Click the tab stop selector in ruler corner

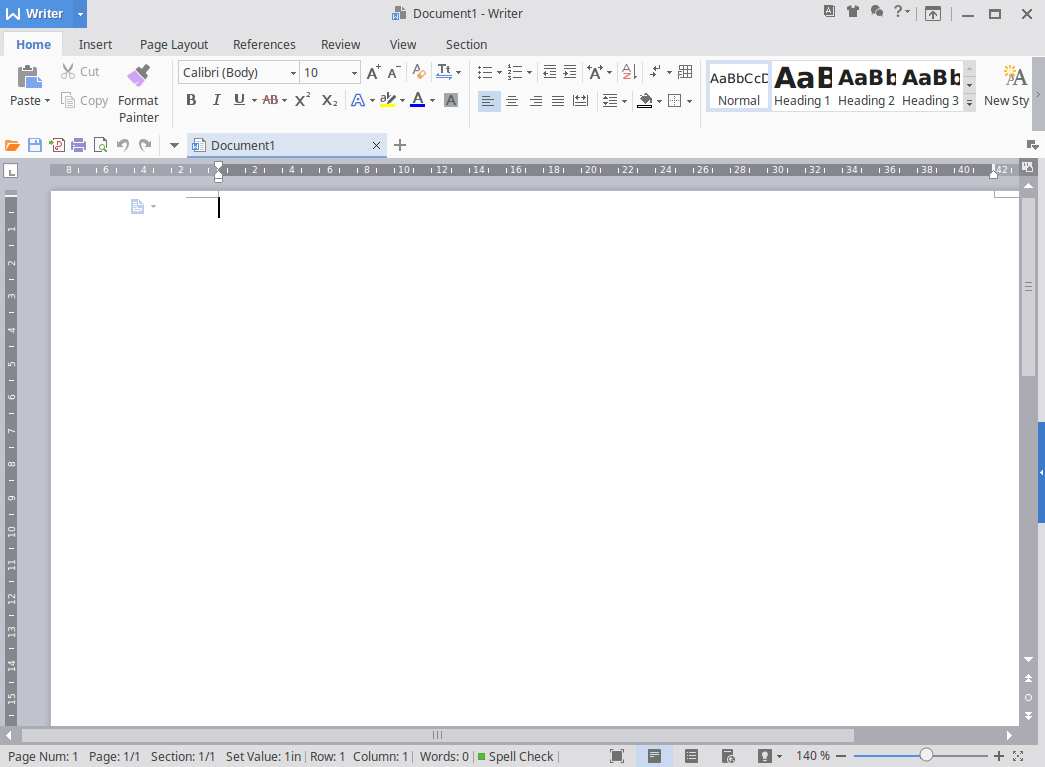[11, 171]
